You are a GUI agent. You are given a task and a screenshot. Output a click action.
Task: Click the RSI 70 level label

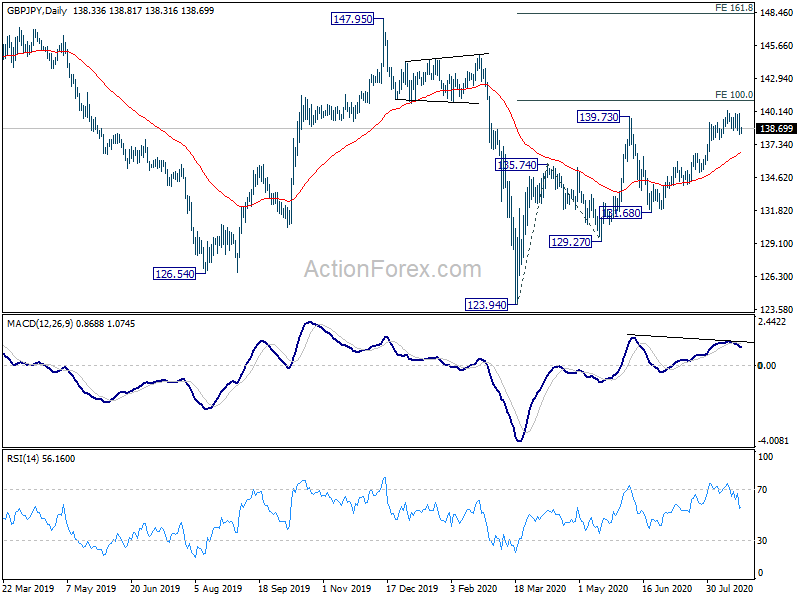click(762, 490)
